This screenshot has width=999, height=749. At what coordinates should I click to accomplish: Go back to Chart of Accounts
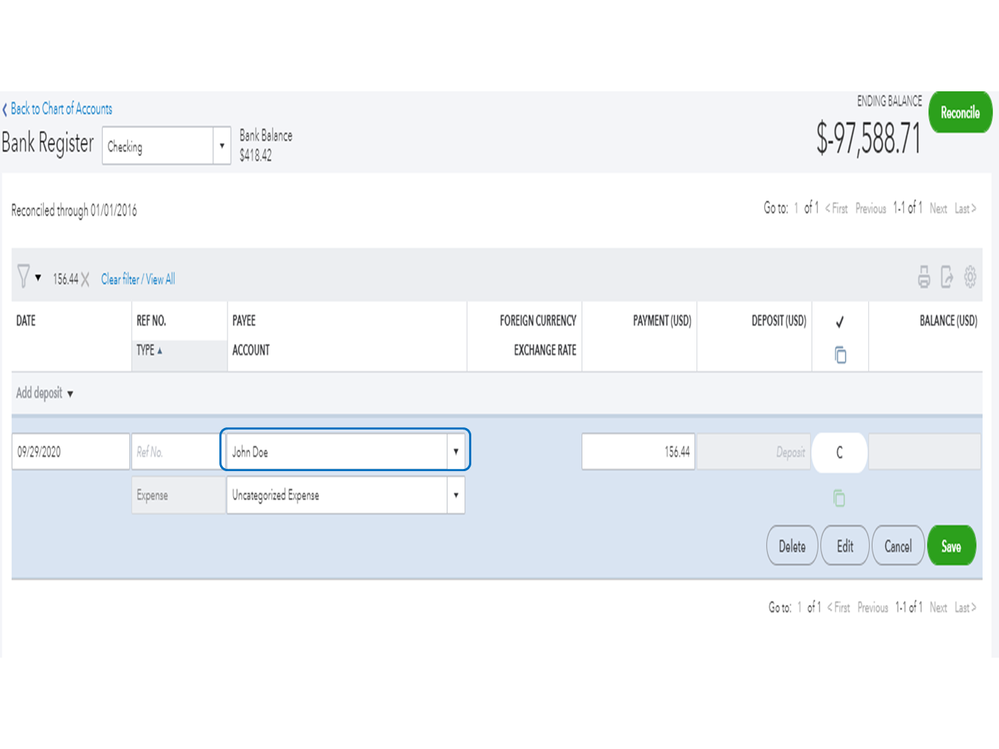coord(60,109)
